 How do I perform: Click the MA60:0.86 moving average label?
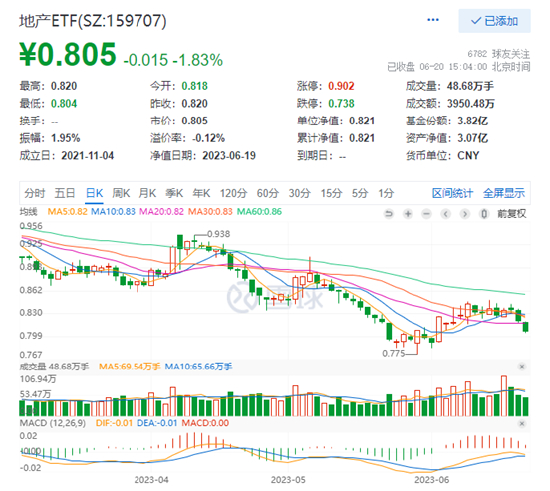tap(259, 211)
